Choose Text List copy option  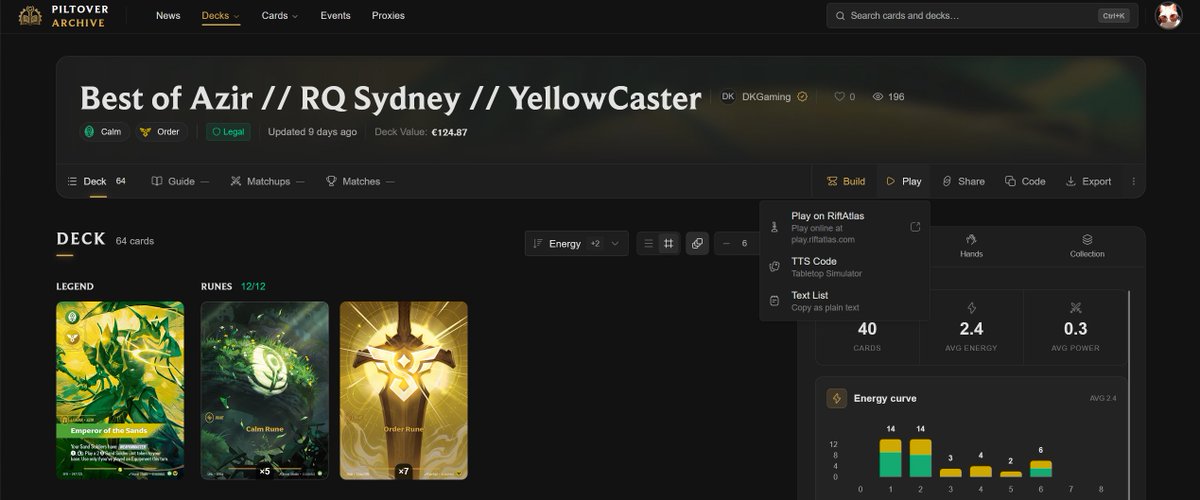844,301
